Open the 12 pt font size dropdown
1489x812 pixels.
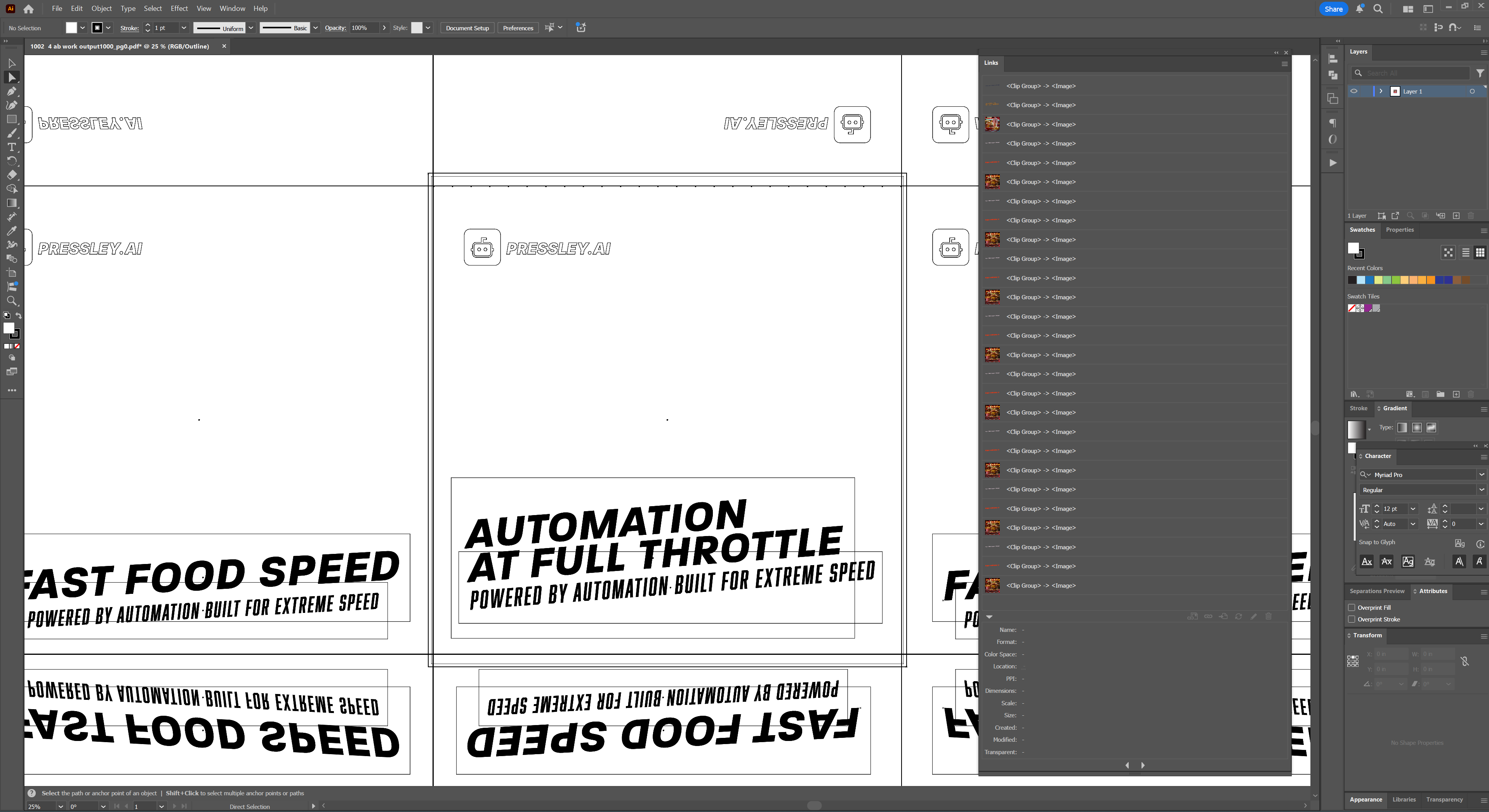pos(1413,508)
